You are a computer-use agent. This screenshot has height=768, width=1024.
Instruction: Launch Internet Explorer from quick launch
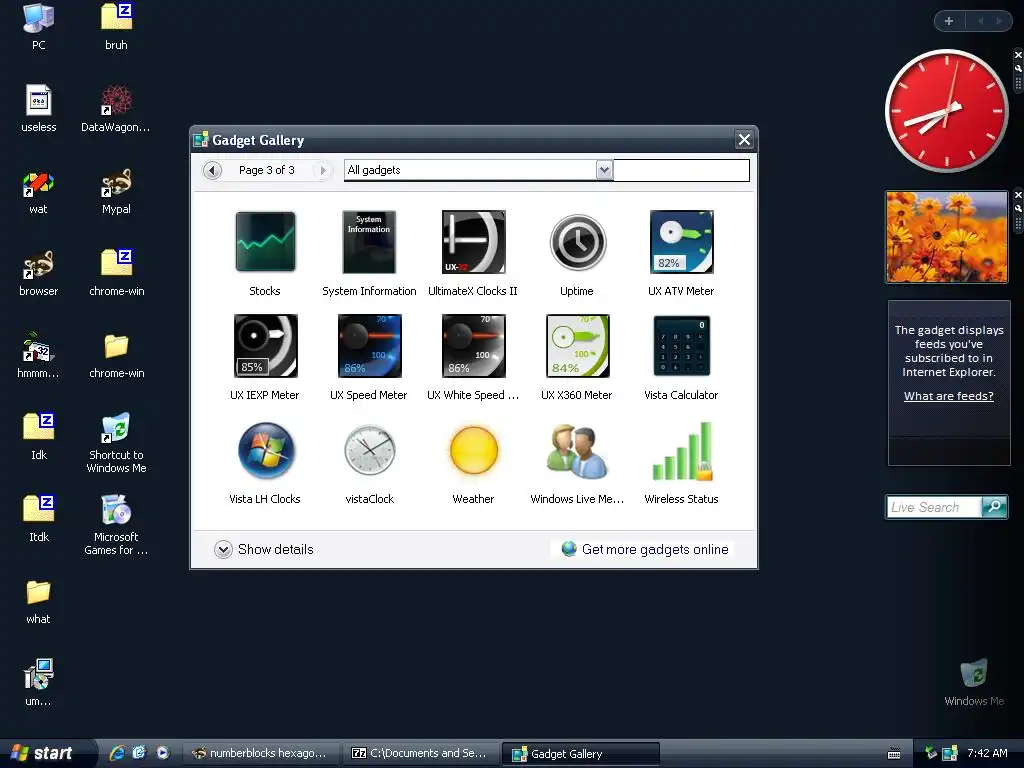118,753
